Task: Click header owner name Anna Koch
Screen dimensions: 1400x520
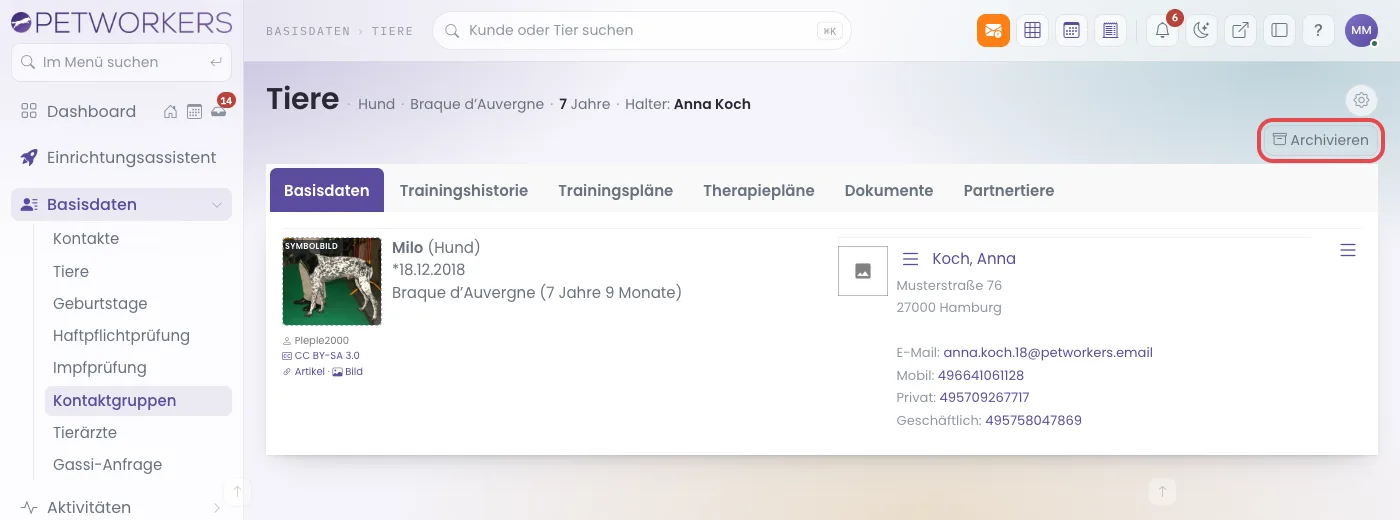Action: pos(712,104)
